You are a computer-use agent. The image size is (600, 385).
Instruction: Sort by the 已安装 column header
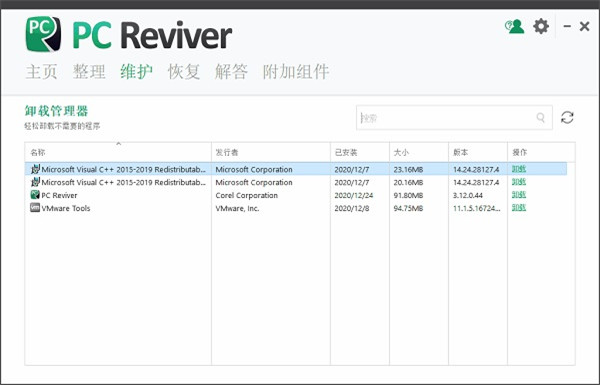point(360,152)
